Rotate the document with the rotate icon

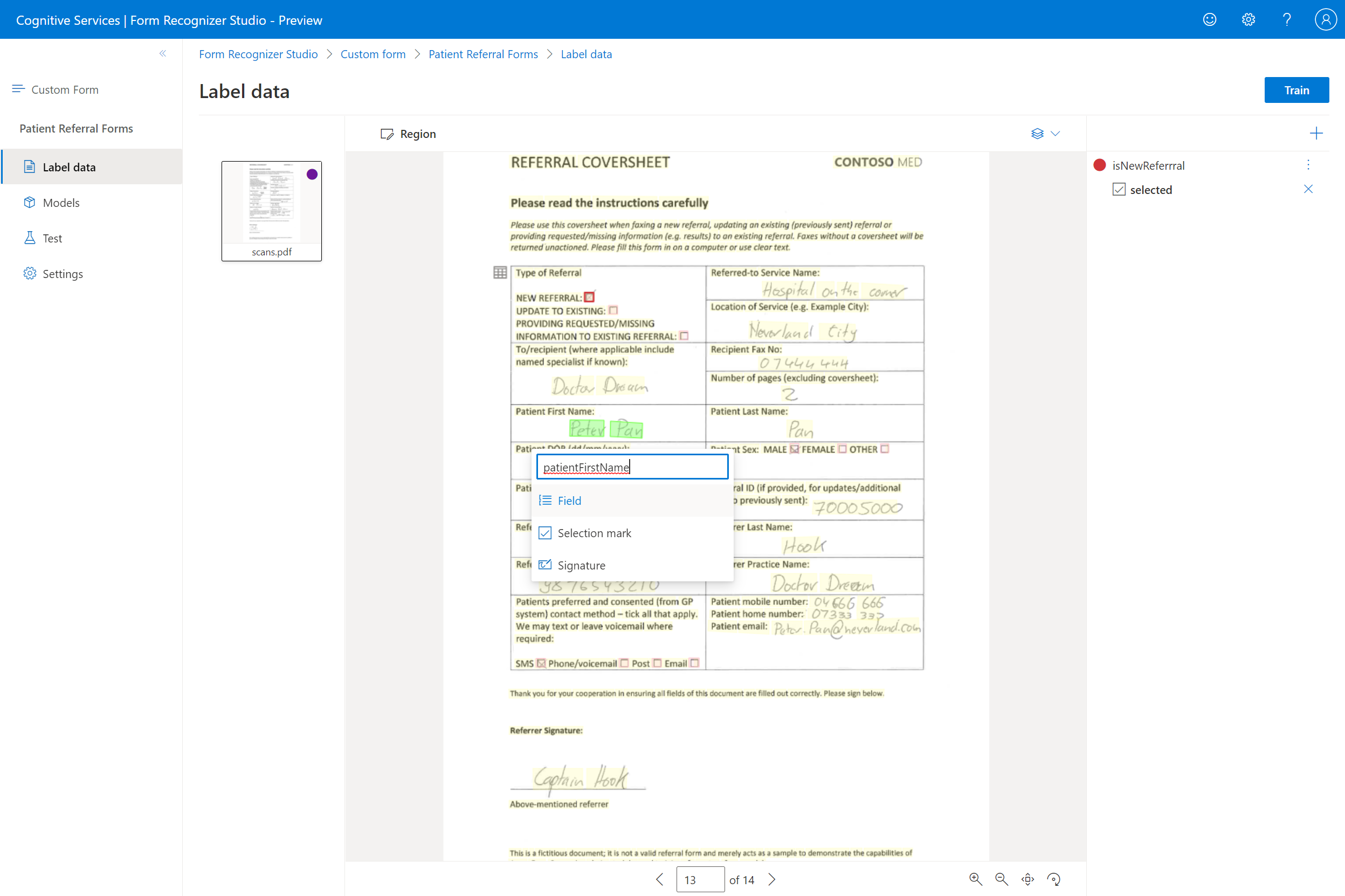[1053, 879]
